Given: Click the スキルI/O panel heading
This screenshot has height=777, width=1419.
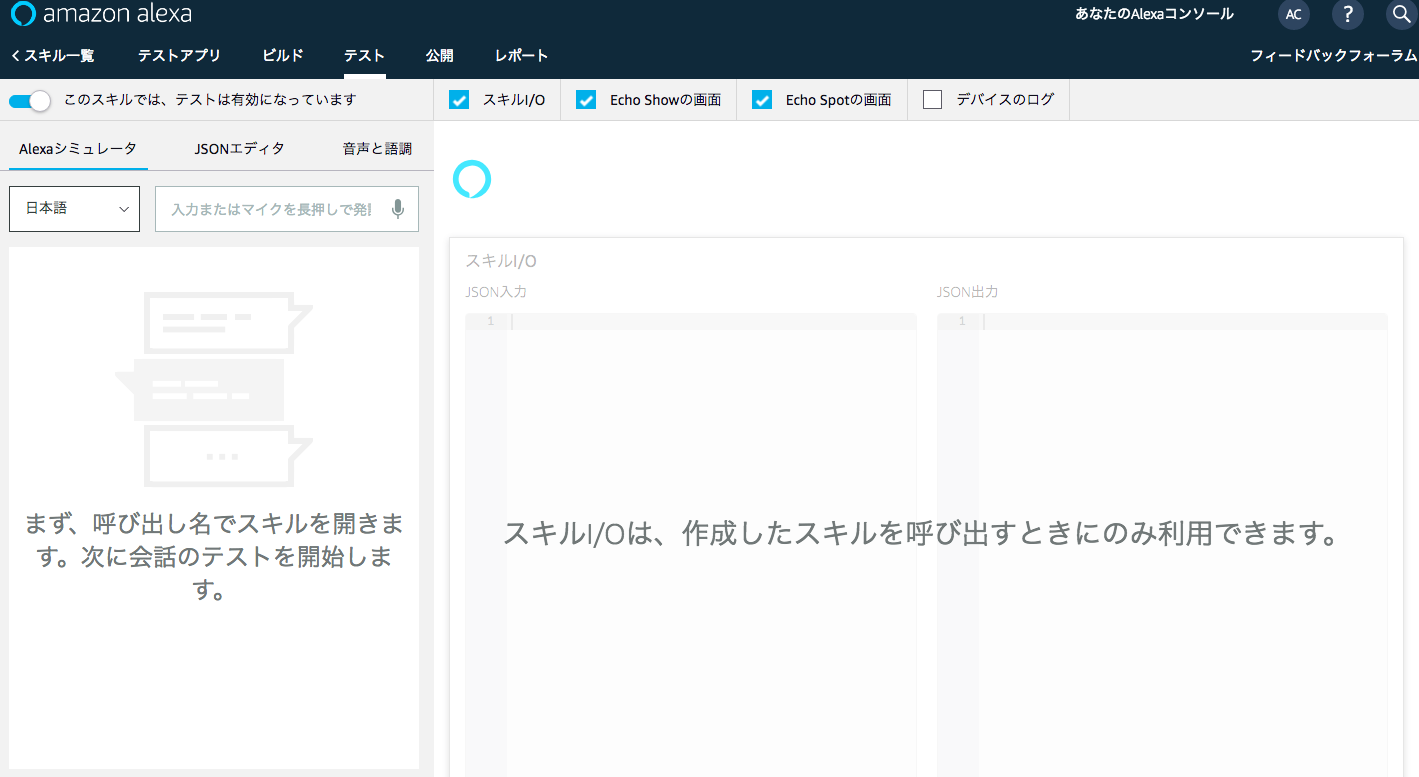Looking at the screenshot, I should (x=501, y=261).
